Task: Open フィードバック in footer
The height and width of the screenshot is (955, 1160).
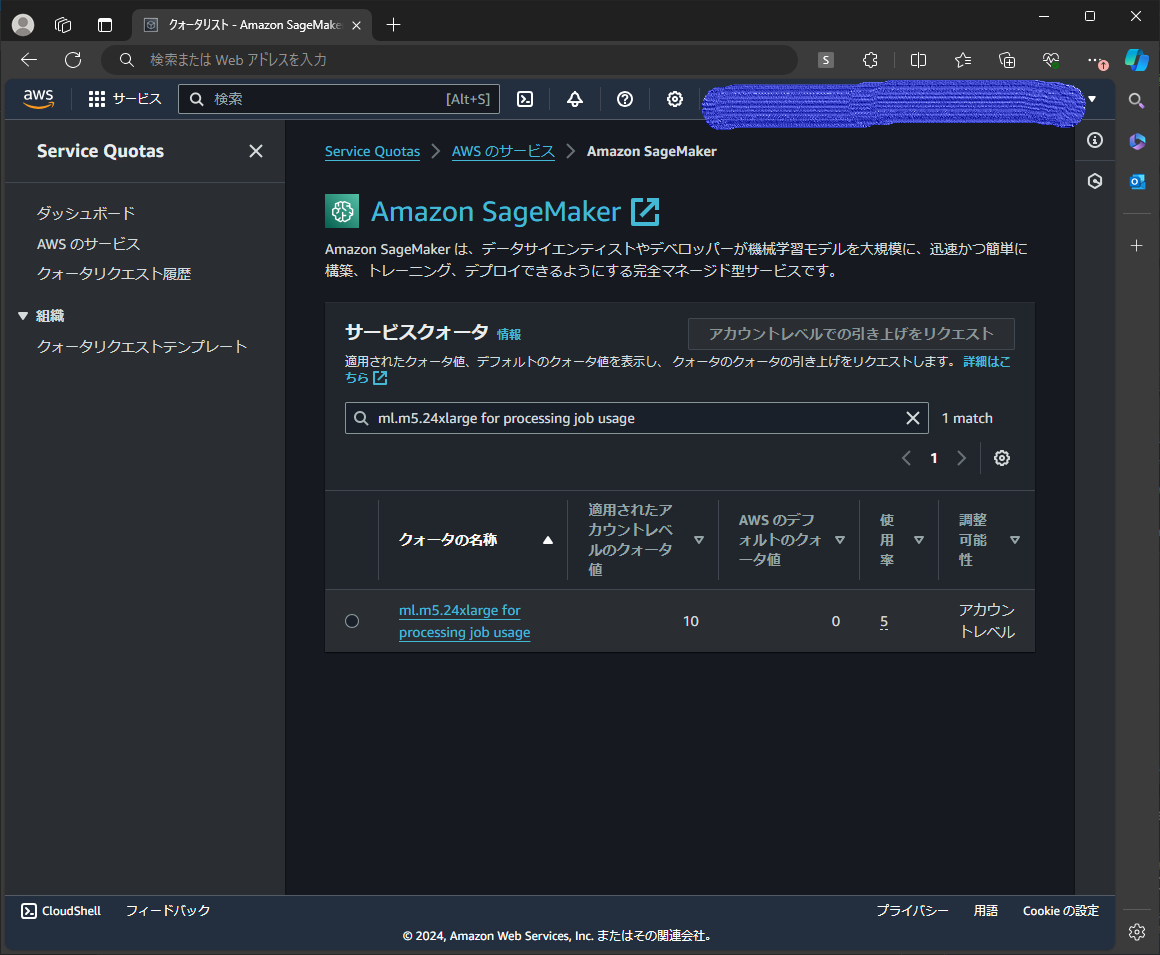Action: (x=168, y=911)
